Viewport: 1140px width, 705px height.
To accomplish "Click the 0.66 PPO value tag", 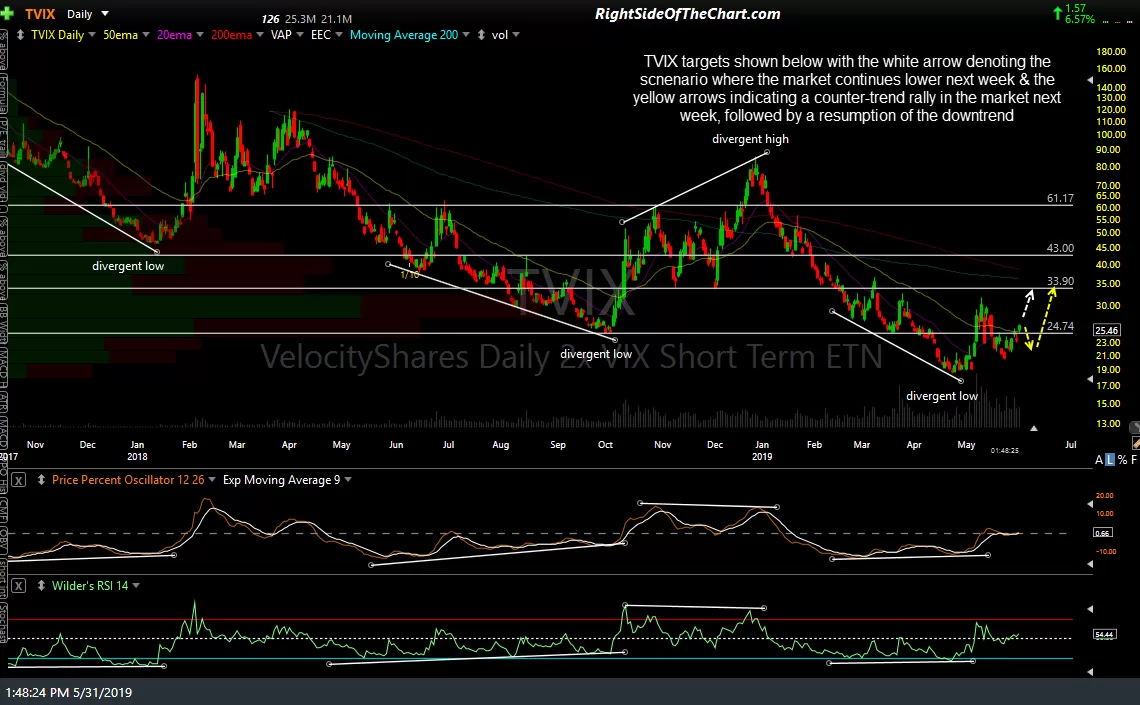I will coord(1102,533).
